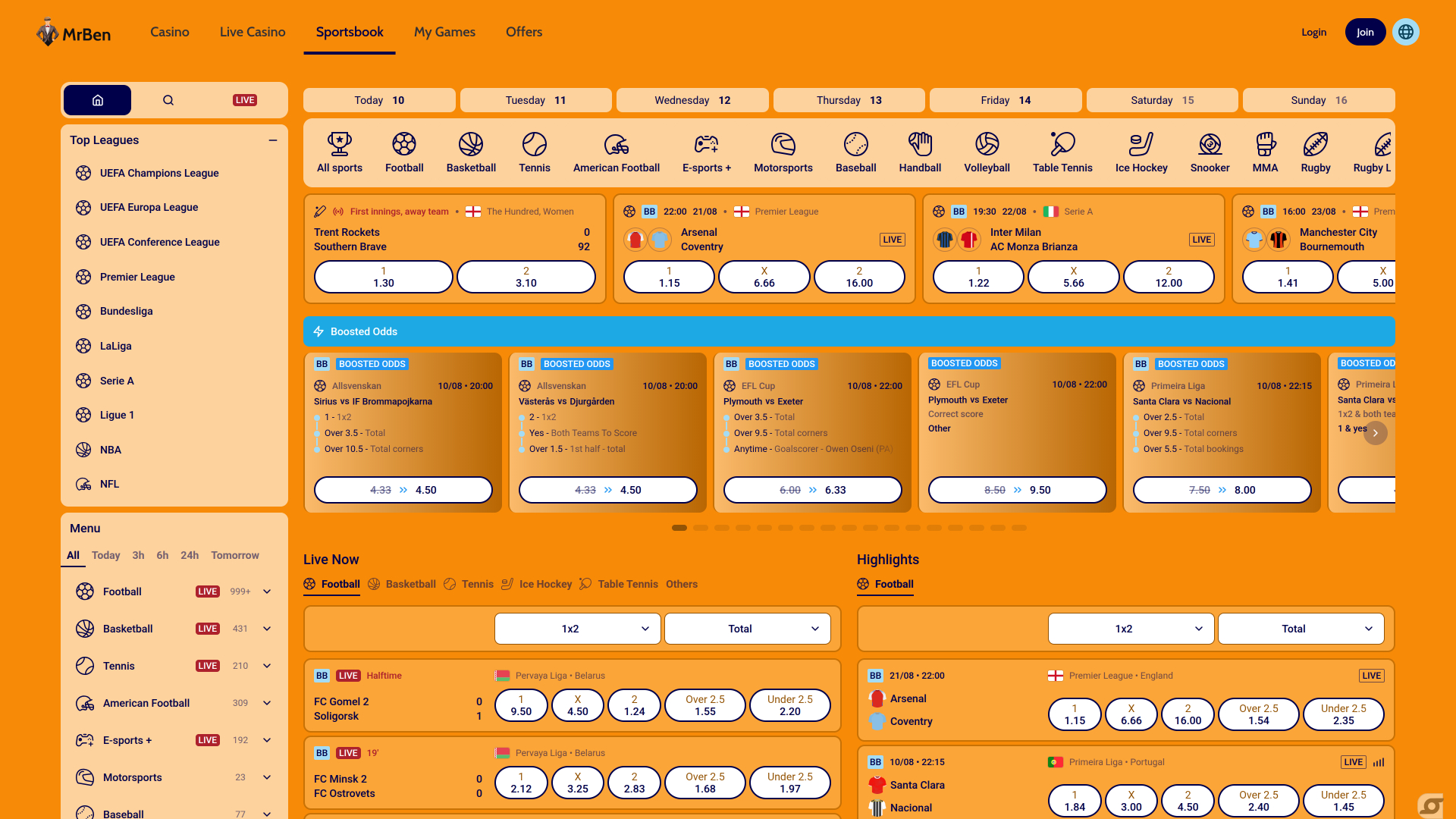Toggle the LIVE filter in sidebar

click(245, 100)
